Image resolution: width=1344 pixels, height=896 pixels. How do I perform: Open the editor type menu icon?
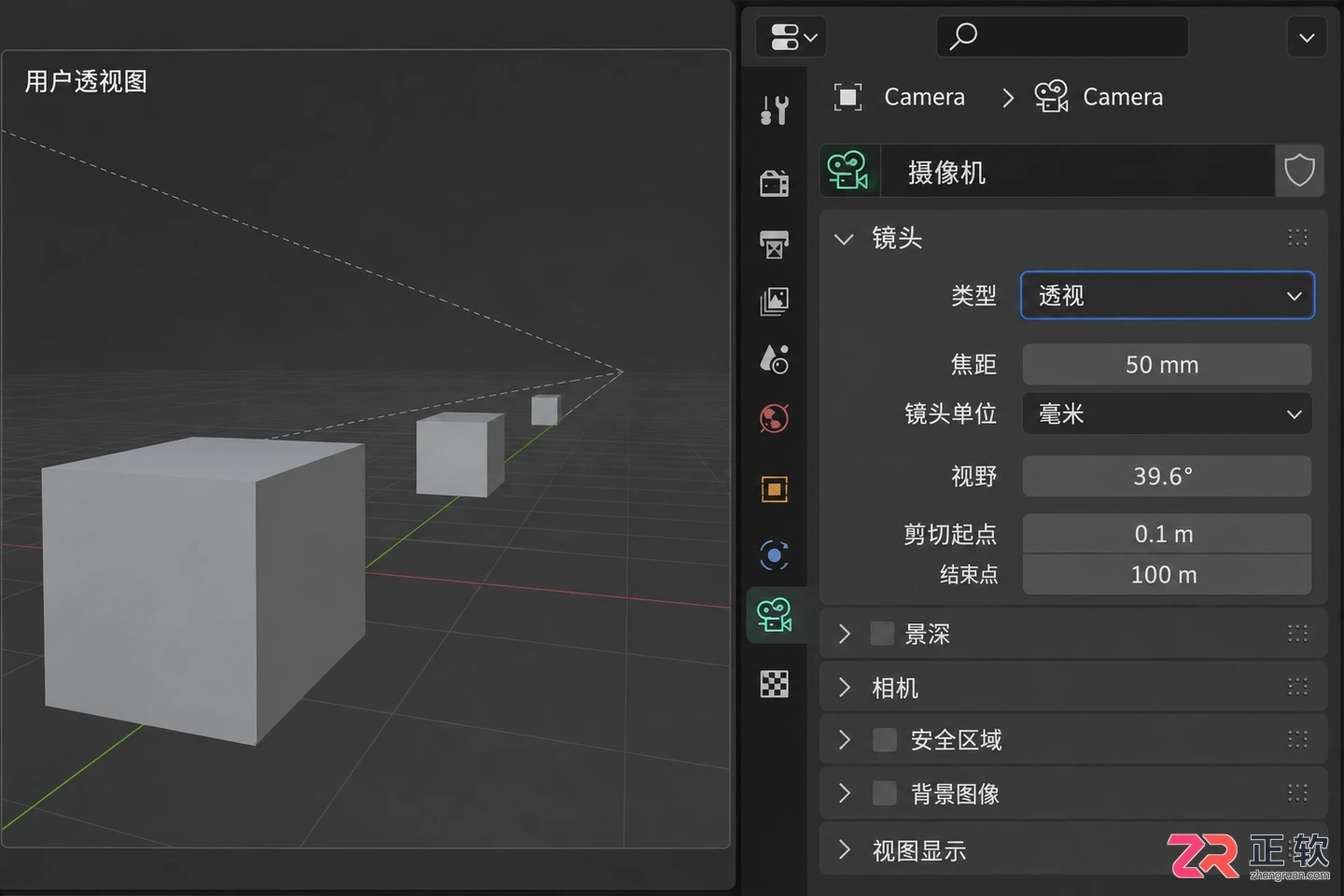coord(793,37)
